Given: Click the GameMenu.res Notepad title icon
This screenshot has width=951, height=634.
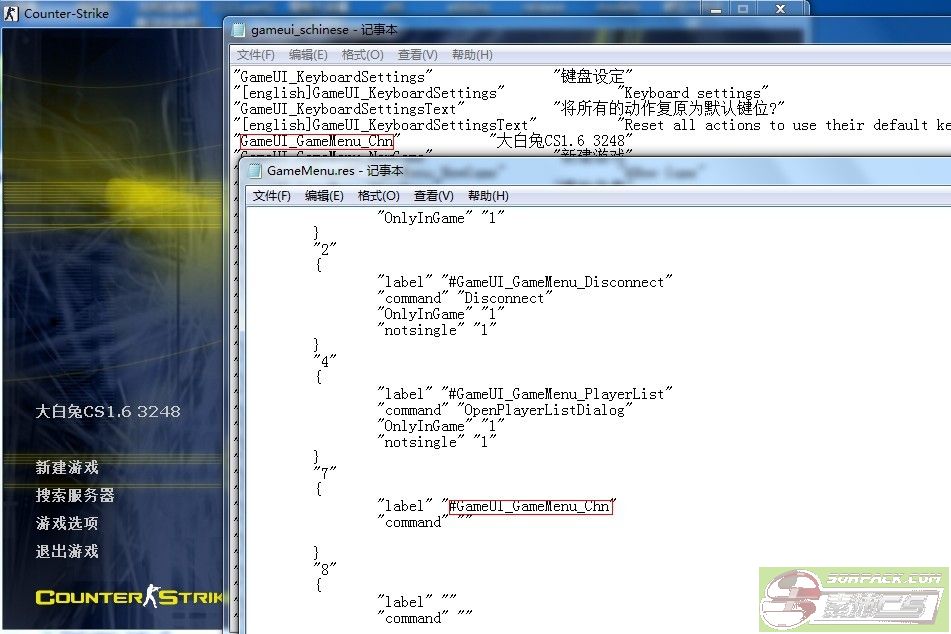Looking at the screenshot, I should 254,171.
